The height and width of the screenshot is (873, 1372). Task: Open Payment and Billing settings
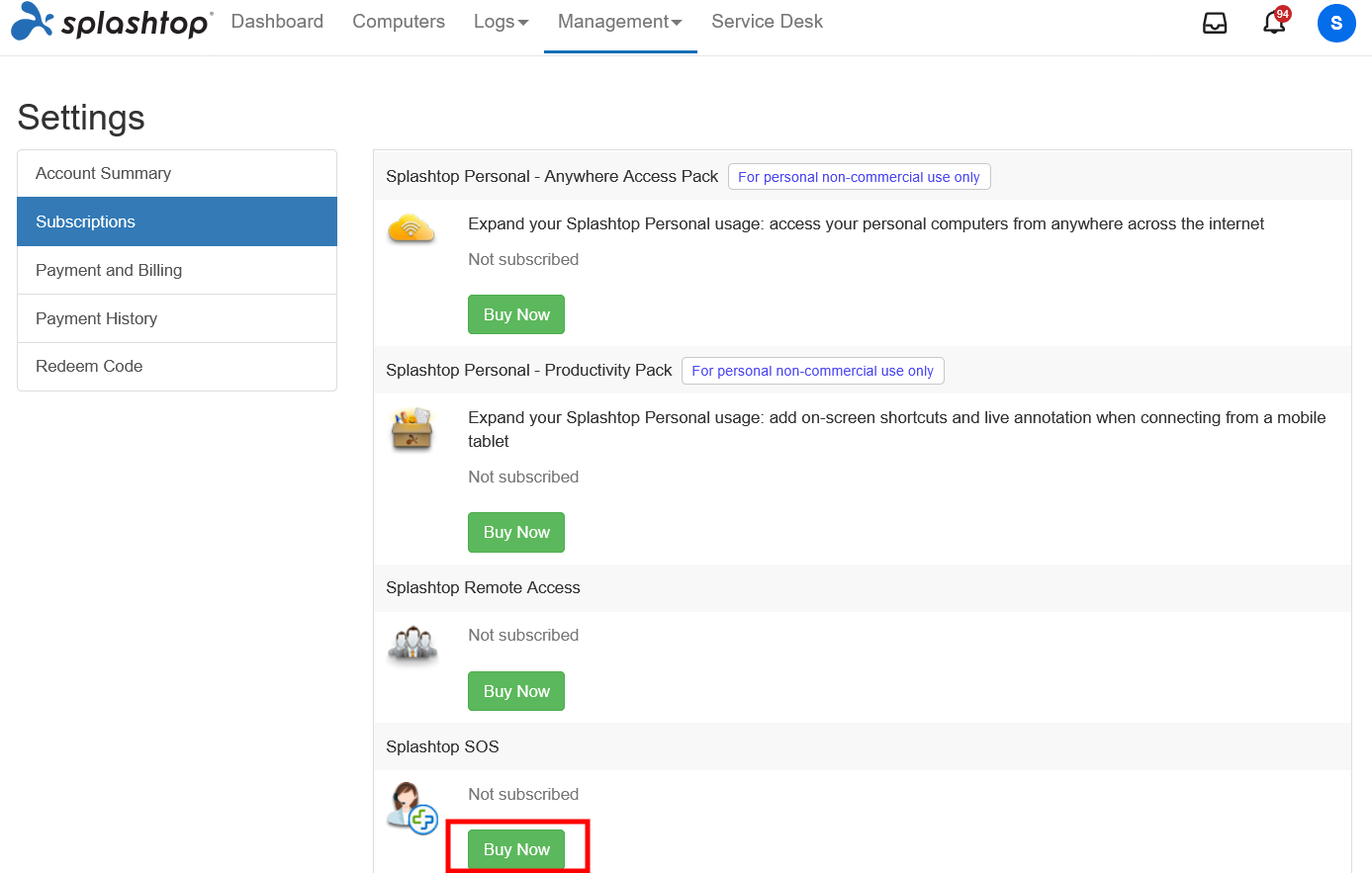pos(177,270)
